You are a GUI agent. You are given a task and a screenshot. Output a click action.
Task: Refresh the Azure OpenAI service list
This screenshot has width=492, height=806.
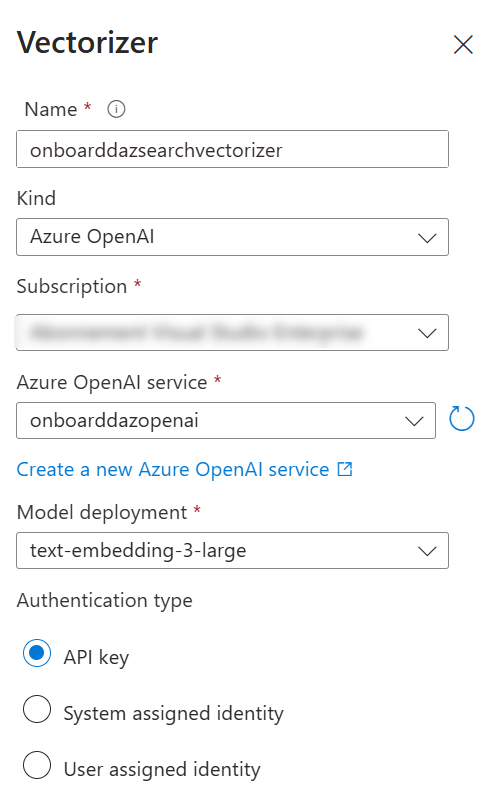click(x=461, y=418)
